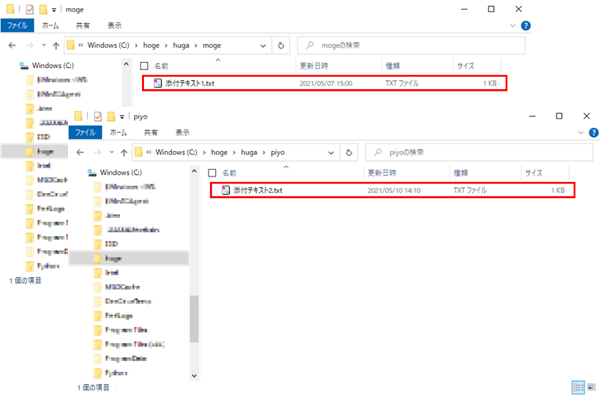Sort by サイズ column in piyo window
The image size is (601, 395).
pos(534,173)
